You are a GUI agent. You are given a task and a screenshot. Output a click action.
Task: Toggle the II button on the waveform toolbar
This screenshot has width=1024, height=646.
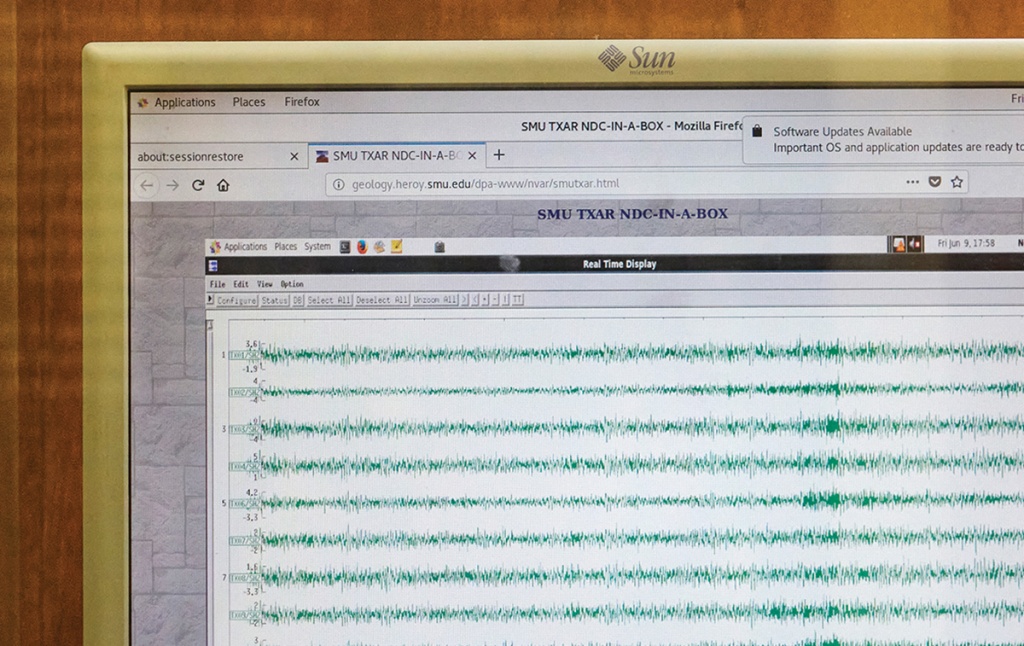518,299
